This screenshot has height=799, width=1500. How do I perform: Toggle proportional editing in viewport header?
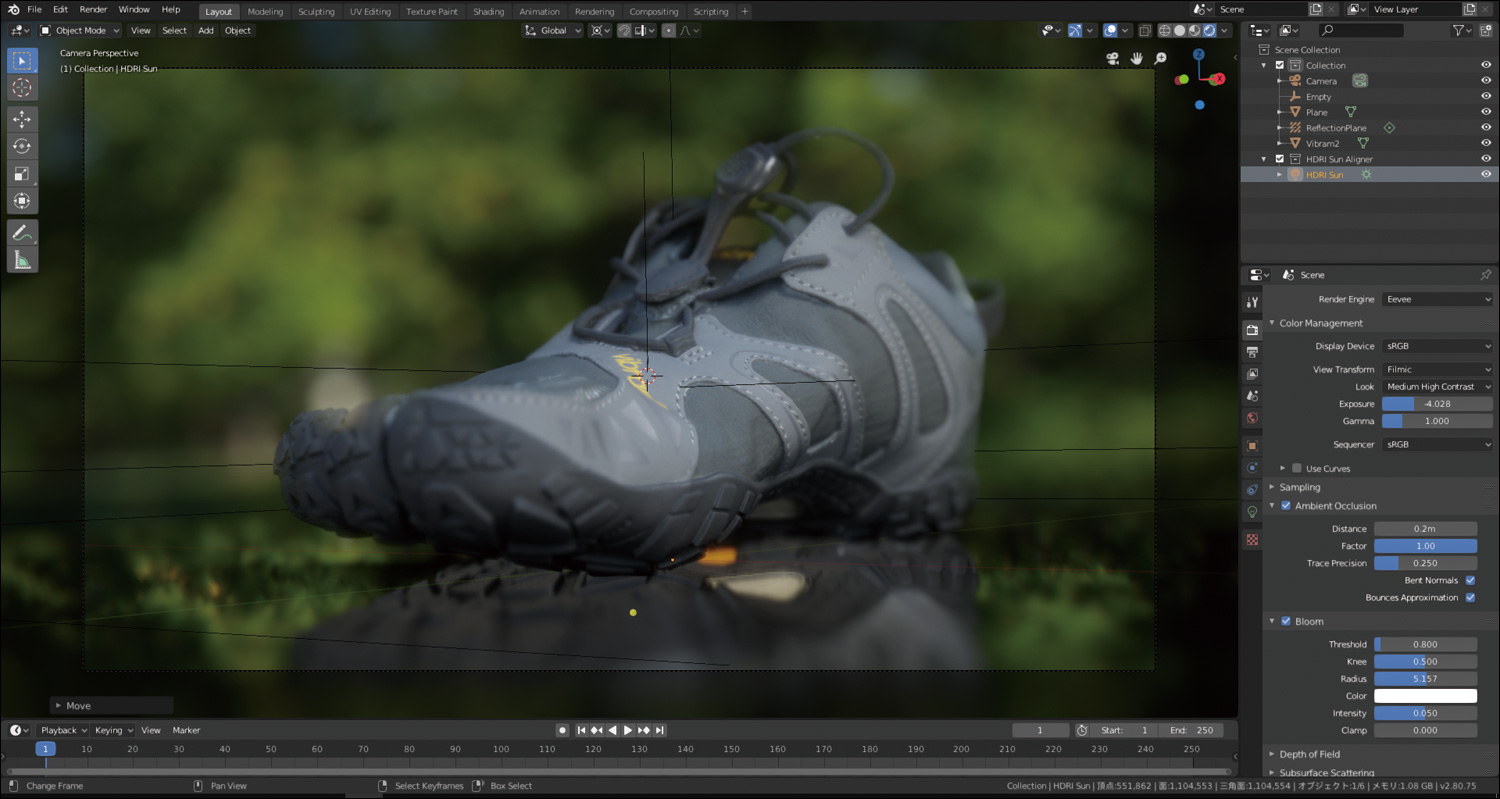pos(669,30)
